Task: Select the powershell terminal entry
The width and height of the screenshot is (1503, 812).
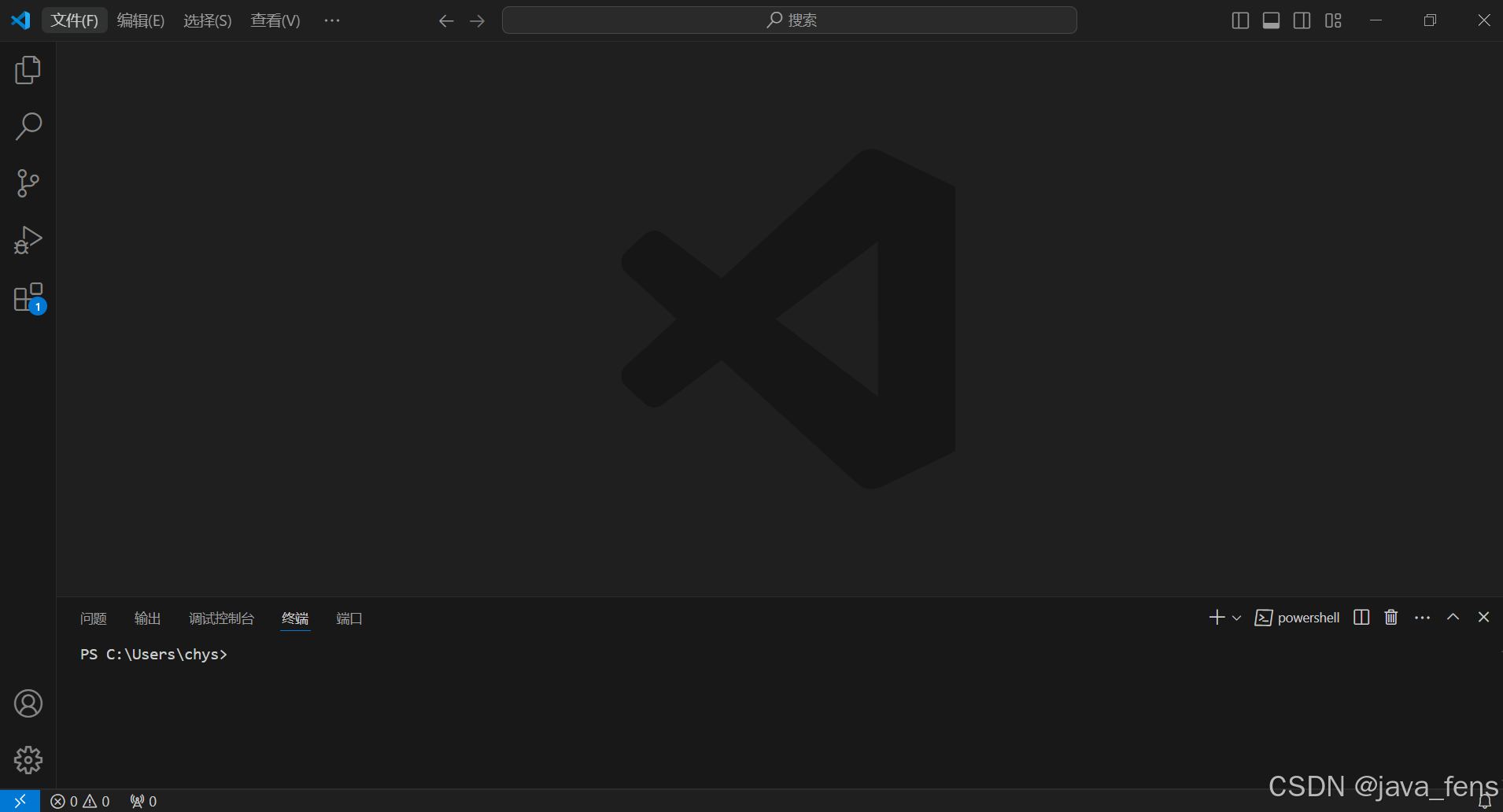Action: tap(1297, 618)
